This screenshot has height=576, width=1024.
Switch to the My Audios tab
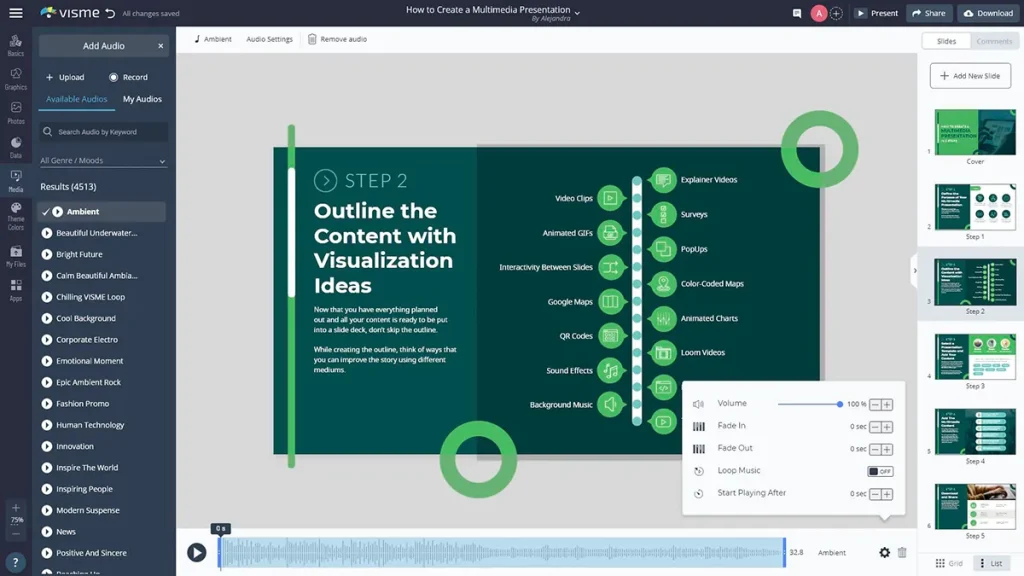(142, 98)
